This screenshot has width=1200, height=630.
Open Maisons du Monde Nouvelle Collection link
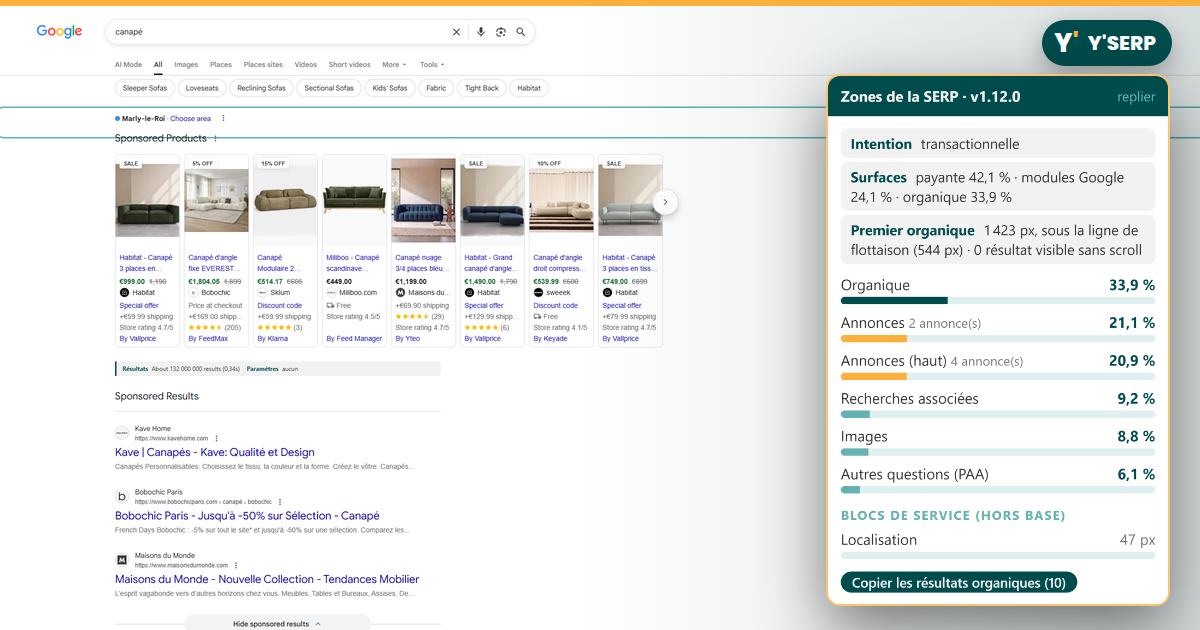pos(267,579)
